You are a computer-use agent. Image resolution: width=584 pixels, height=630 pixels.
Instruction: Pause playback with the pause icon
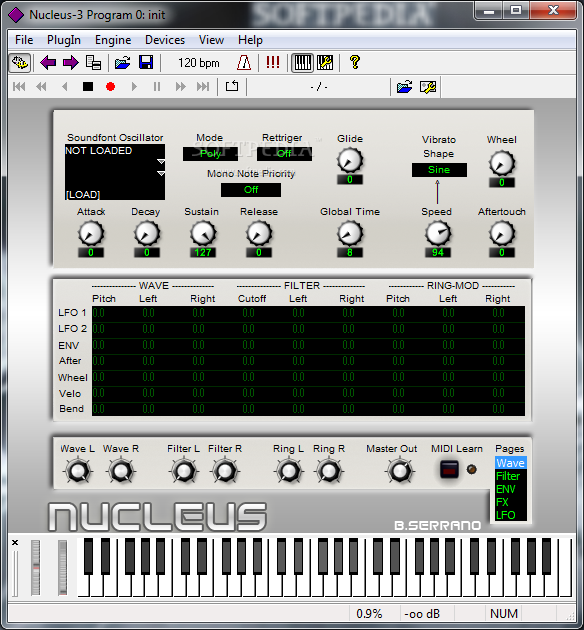pyautogui.click(x=157, y=86)
